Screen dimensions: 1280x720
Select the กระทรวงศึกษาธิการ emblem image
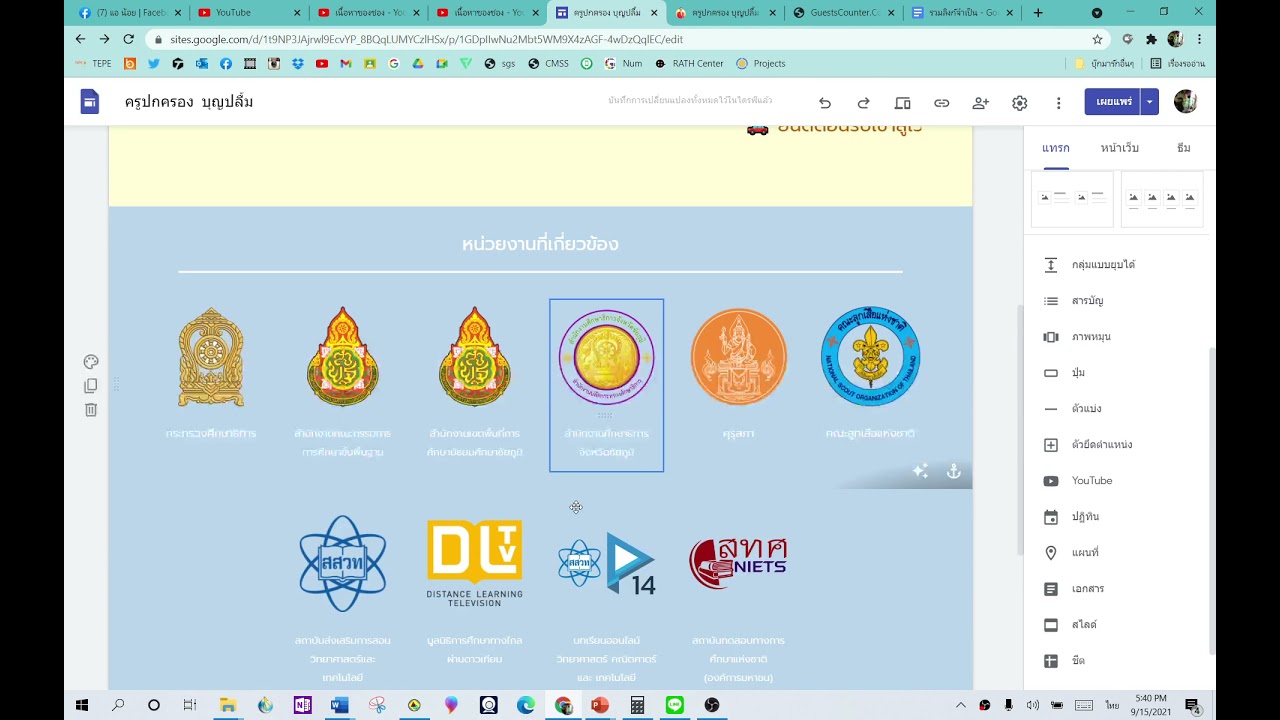coord(211,357)
